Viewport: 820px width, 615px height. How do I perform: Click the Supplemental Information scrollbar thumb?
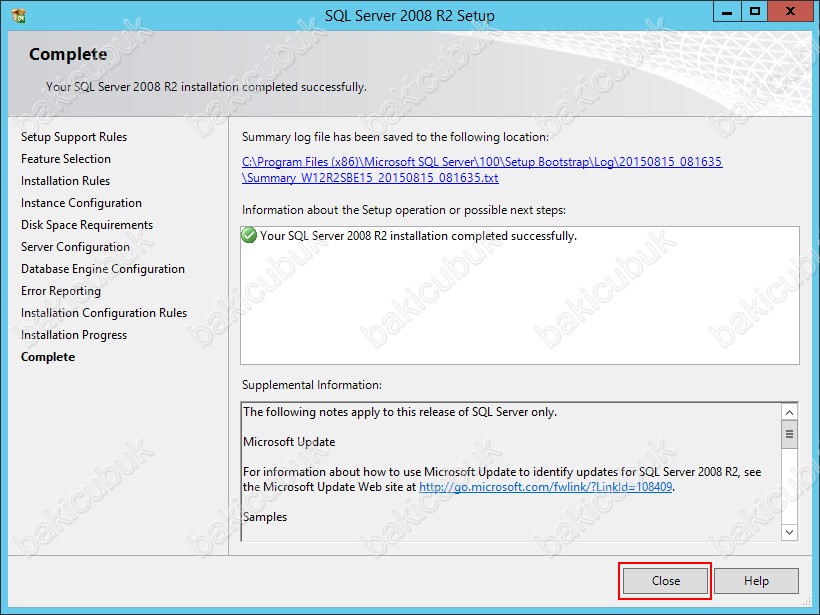pos(789,434)
